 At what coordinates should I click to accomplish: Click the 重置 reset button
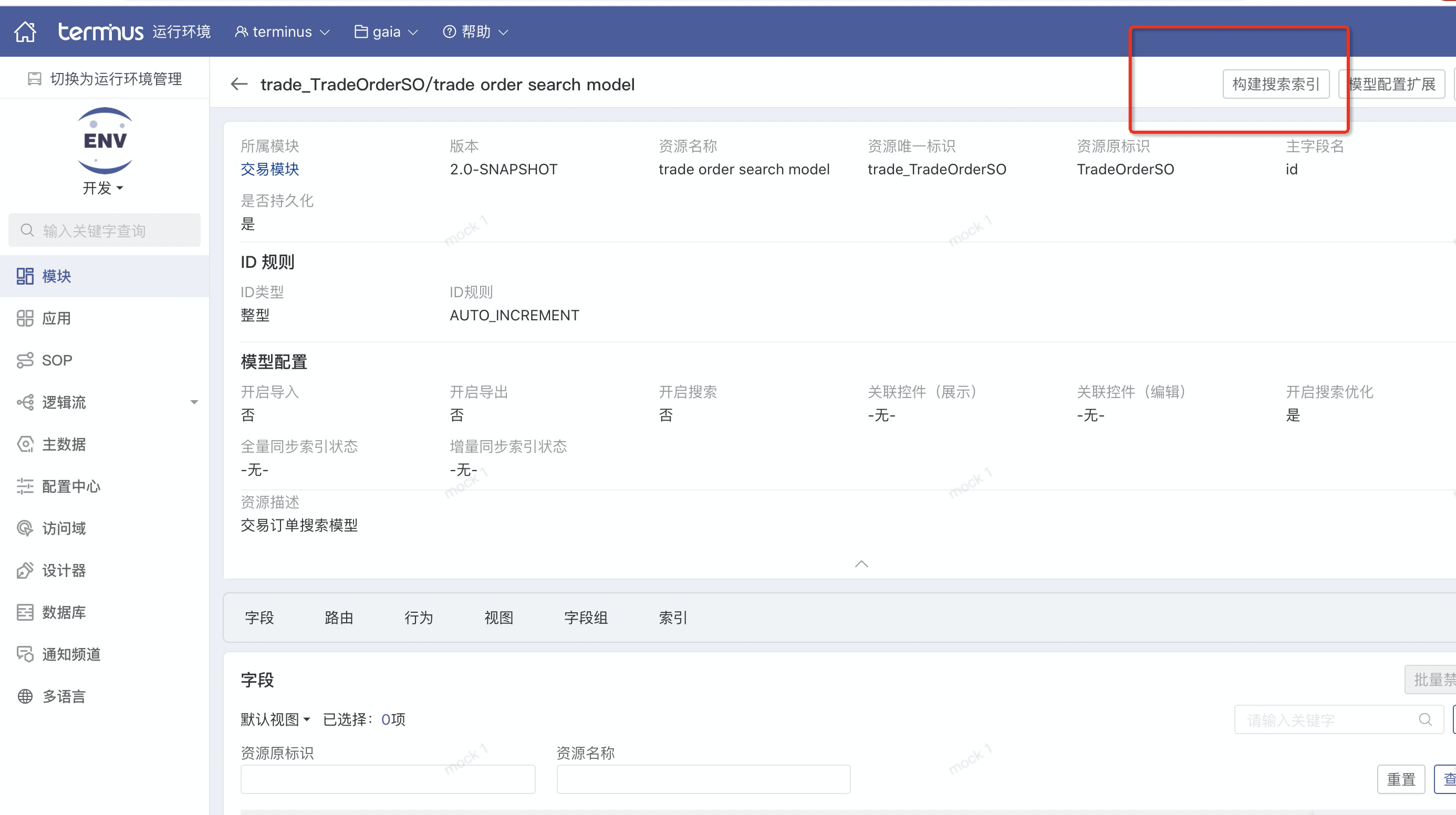(1401, 779)
